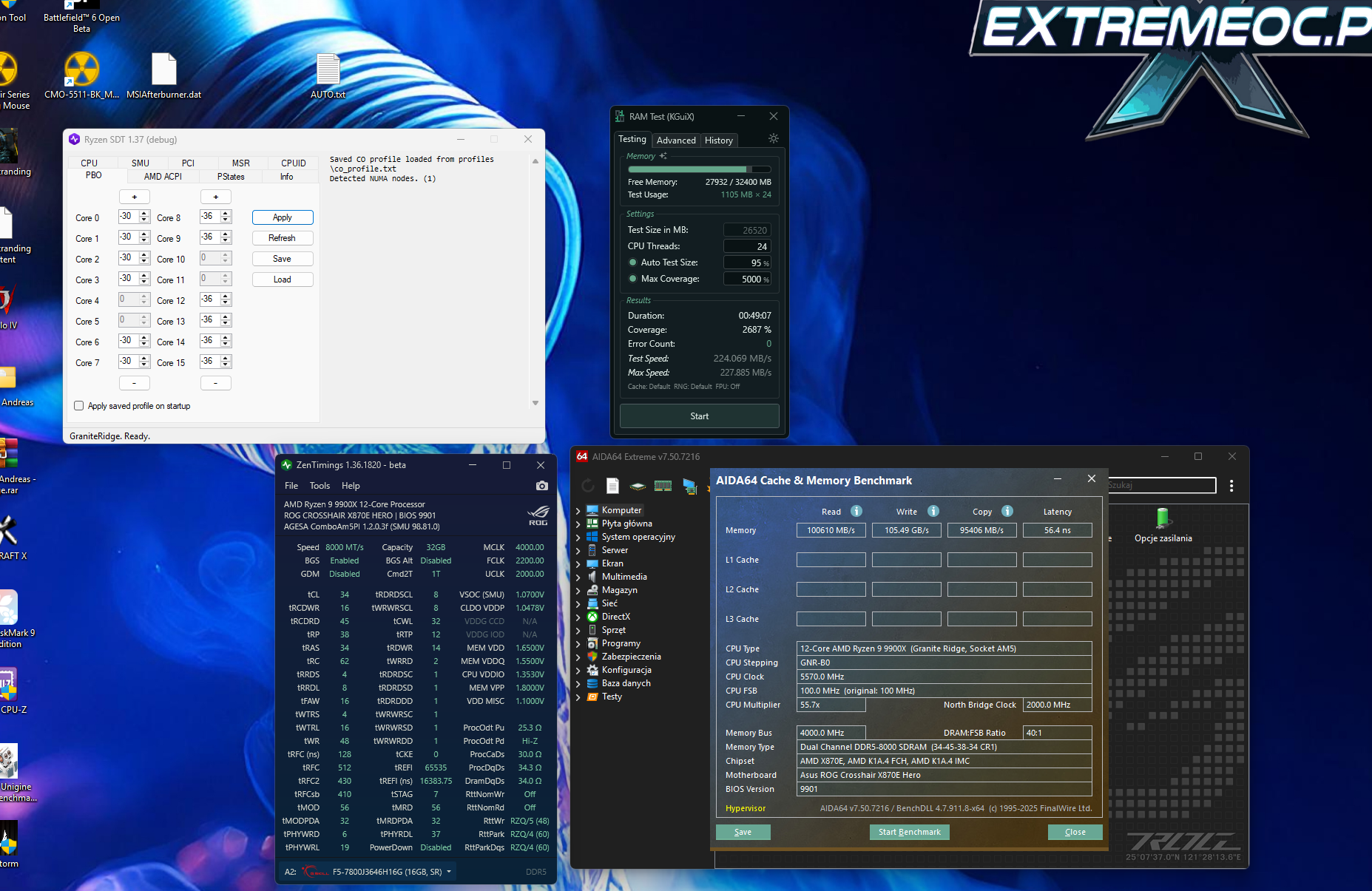Image resolution: width=1372 pixels, height=891 pixels.
Task: Click the AIDA64 Szukaj search field
Action: (x=1160, y=486)
